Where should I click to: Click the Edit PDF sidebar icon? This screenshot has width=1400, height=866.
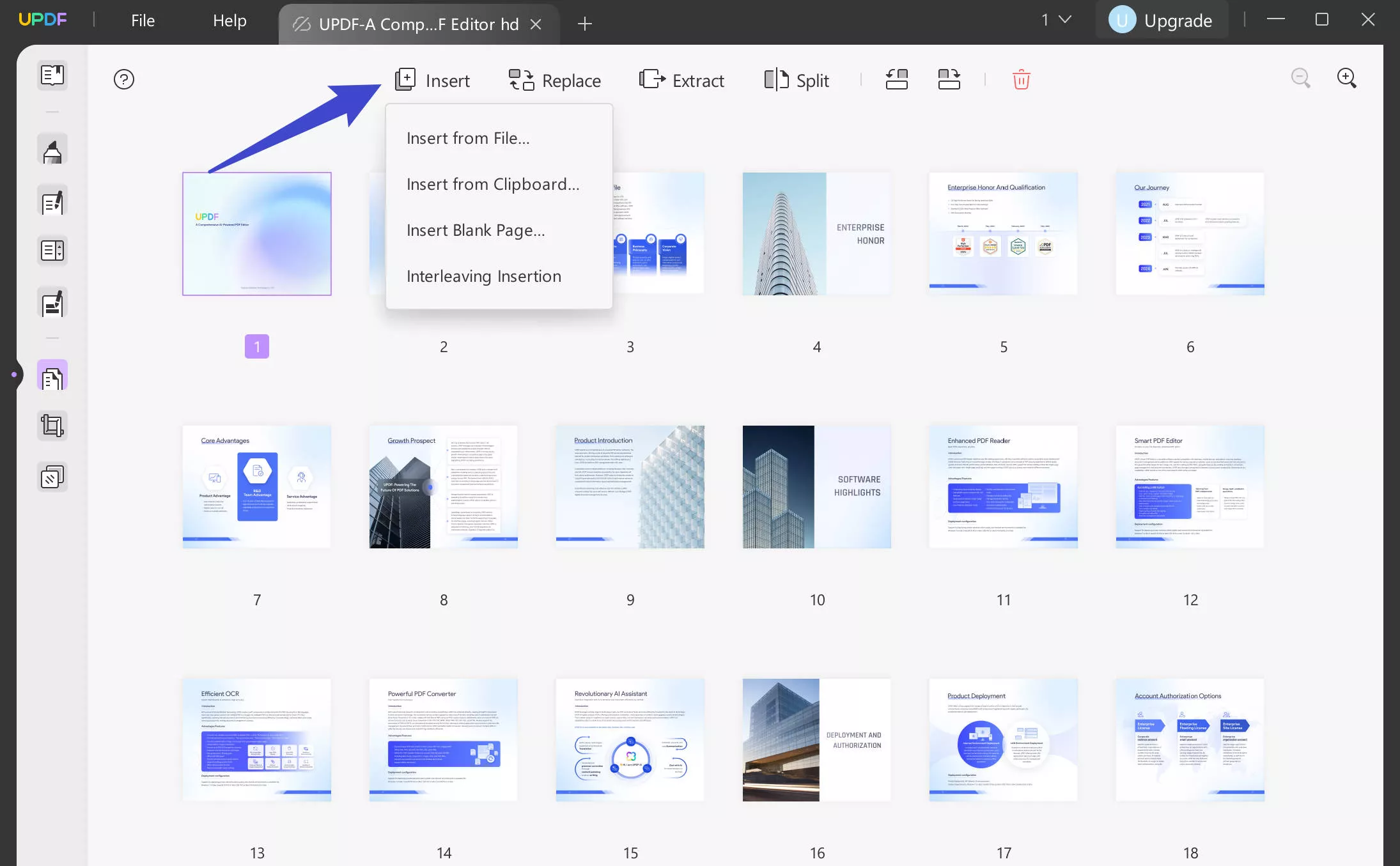click(x=53, y=201)
